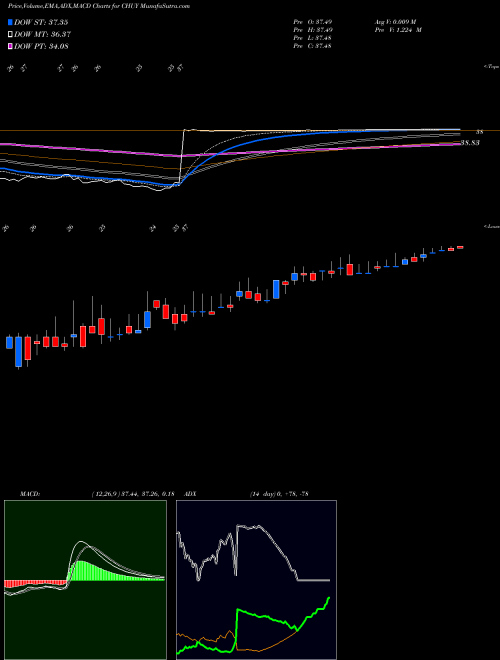
Task: Click the magenta DOW PT legend swatch
Action: 10,46
